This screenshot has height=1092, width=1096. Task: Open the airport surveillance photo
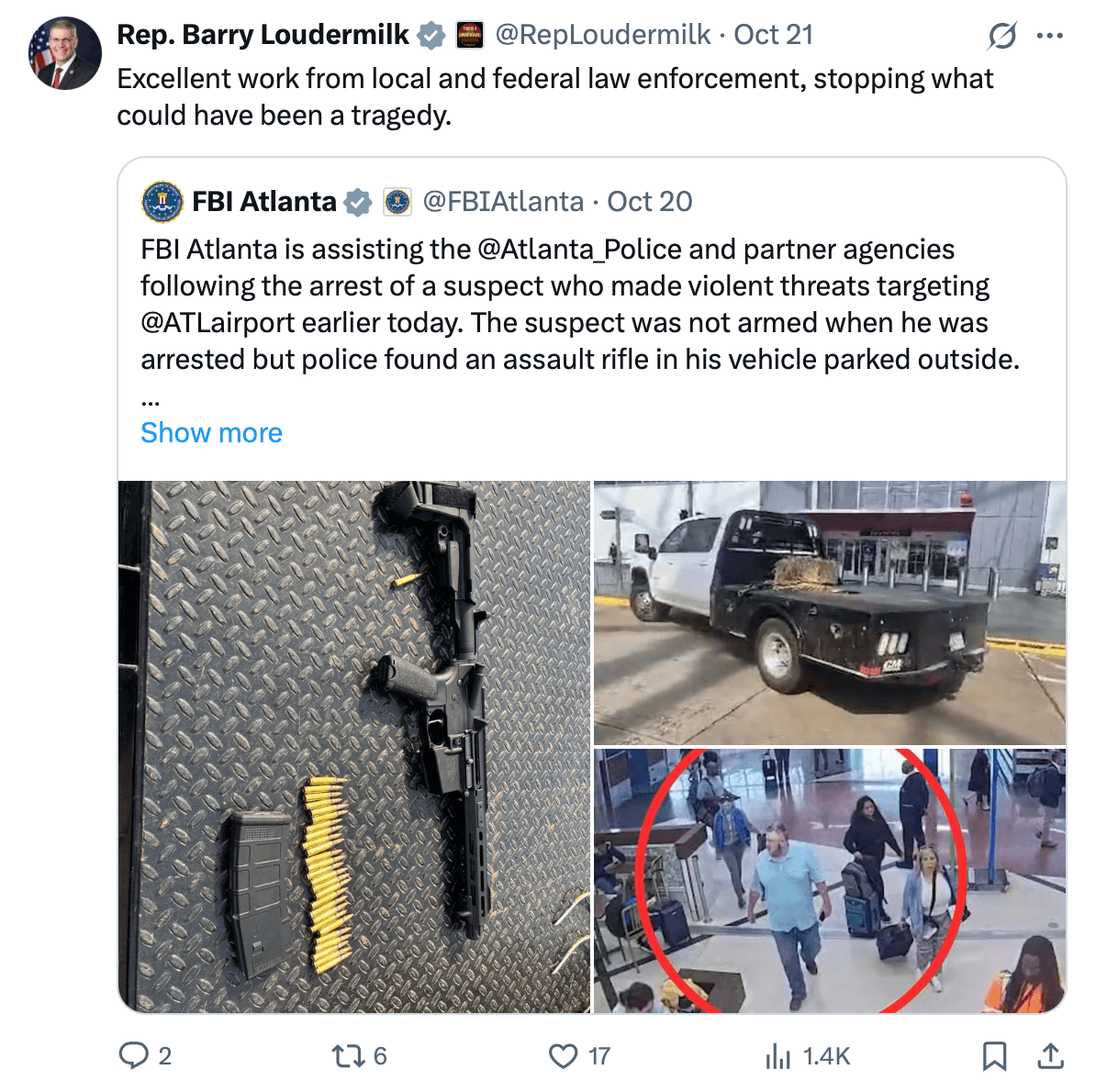click(830, 881)
